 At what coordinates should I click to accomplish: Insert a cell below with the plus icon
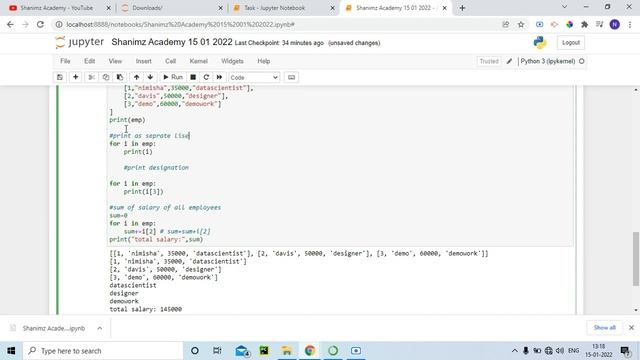pyautogui.click(x=76, y=77)
